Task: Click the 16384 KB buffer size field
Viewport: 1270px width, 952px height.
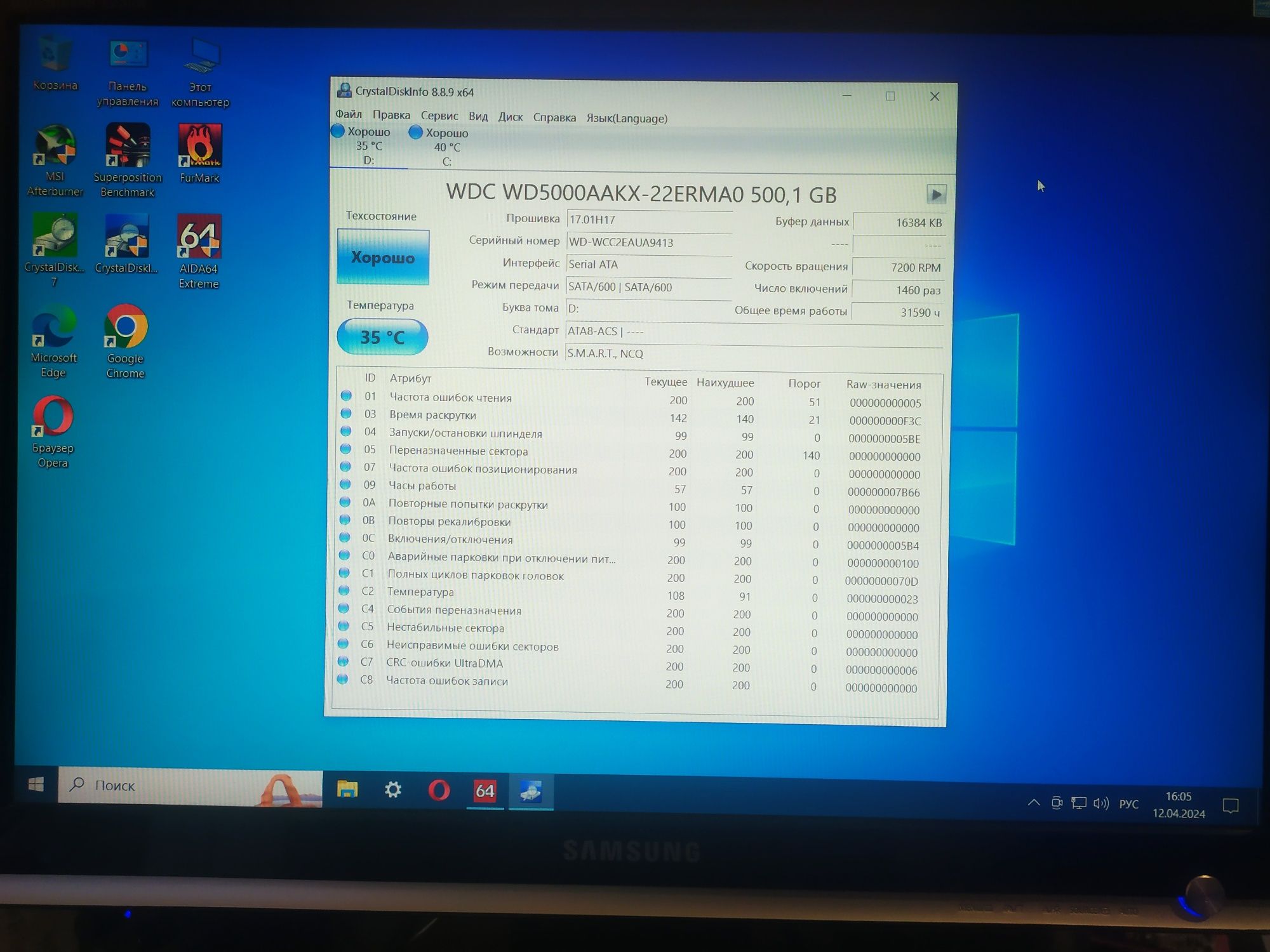Action: coord(899,223)
